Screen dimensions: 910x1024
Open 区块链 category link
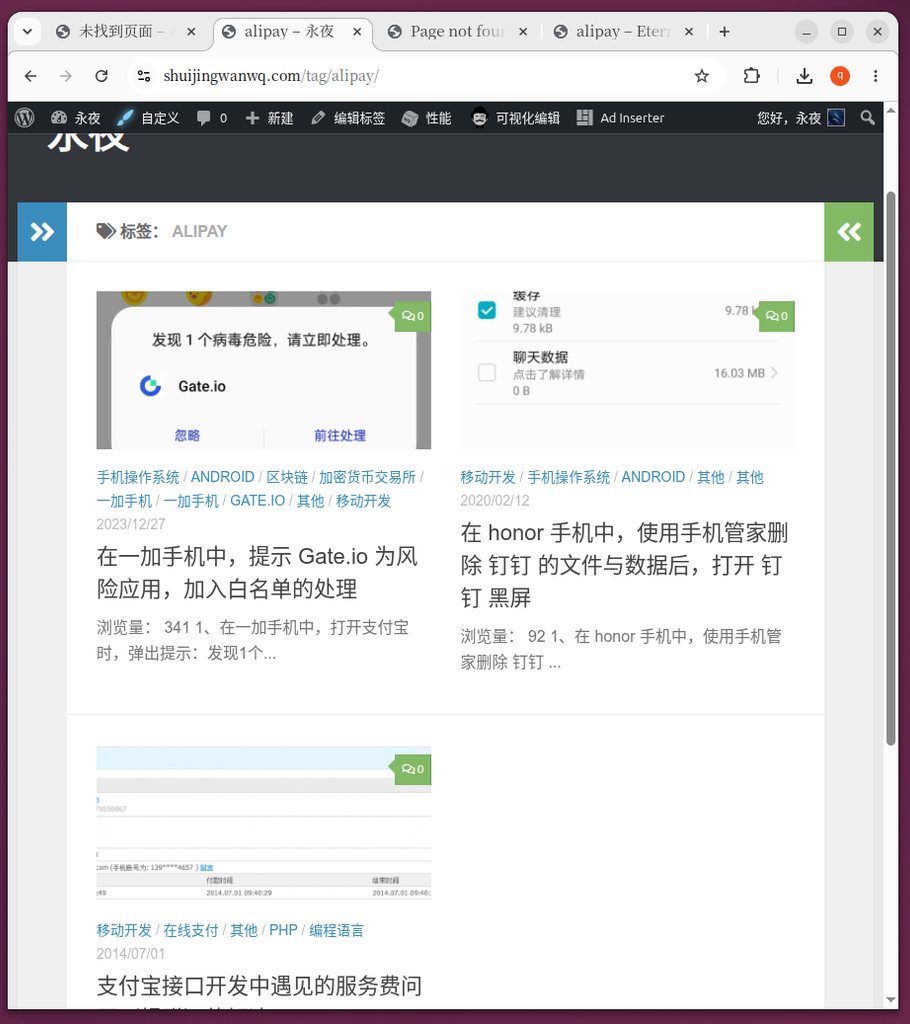pos(287,477)
